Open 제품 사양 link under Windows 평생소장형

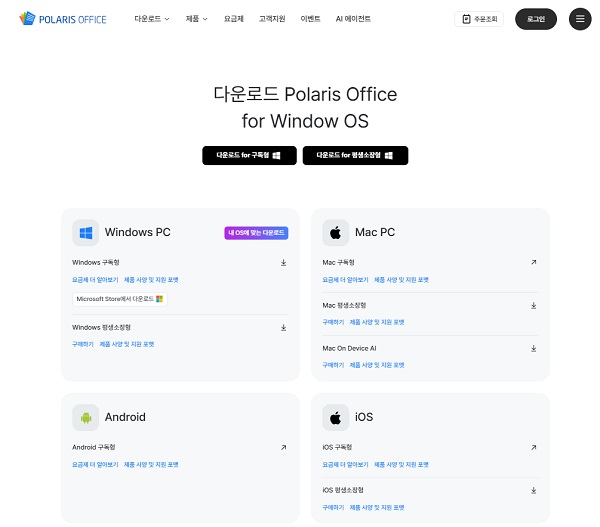pyautogui.click(x=127, y=344)
